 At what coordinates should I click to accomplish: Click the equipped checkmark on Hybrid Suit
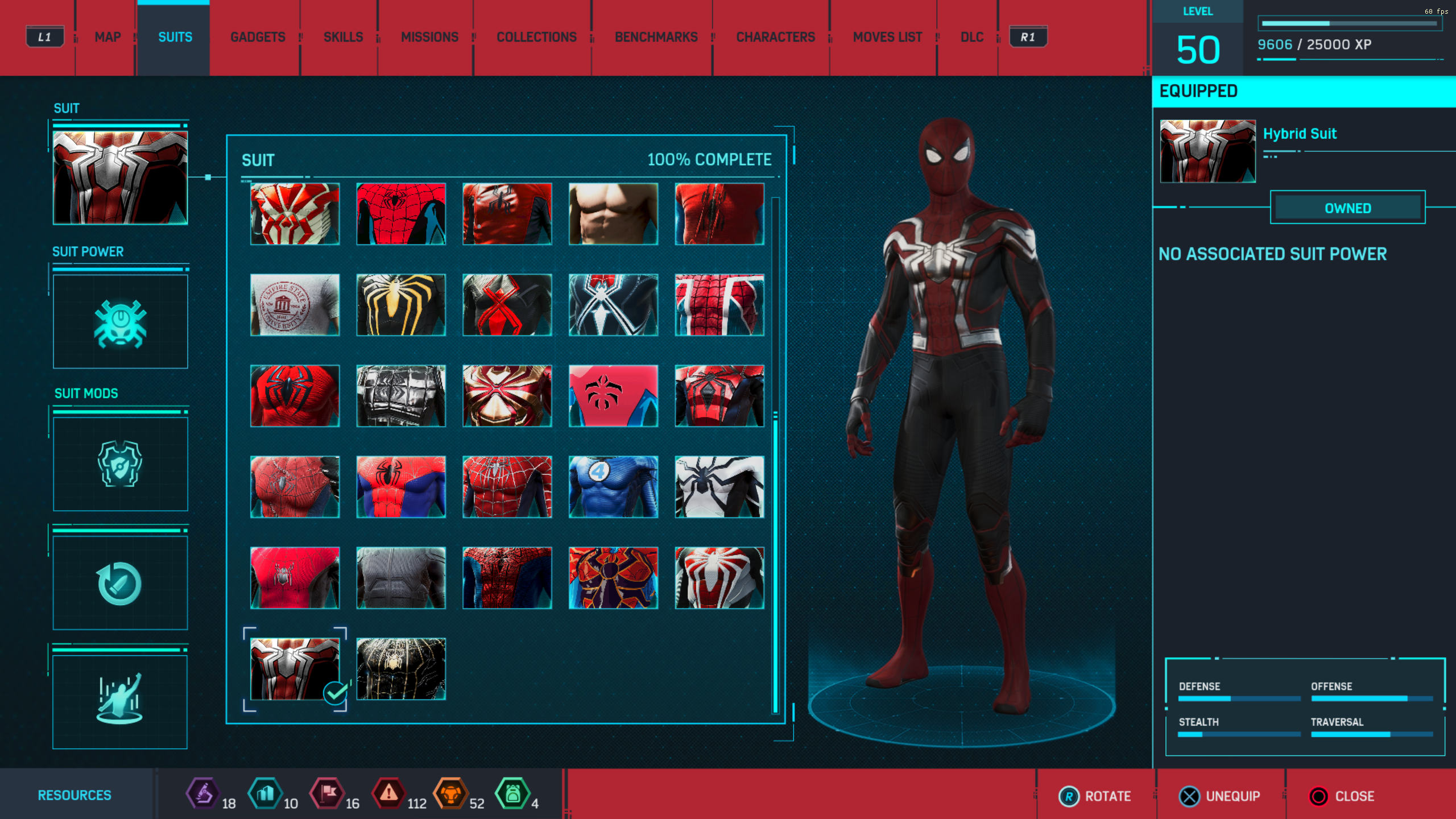point(336,693)
